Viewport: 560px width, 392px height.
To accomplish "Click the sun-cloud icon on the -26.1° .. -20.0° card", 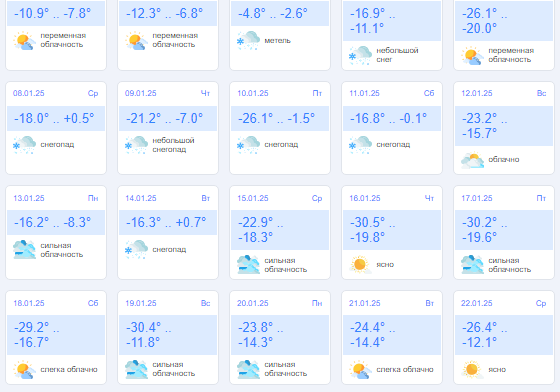I will click(x=472, y=55).
